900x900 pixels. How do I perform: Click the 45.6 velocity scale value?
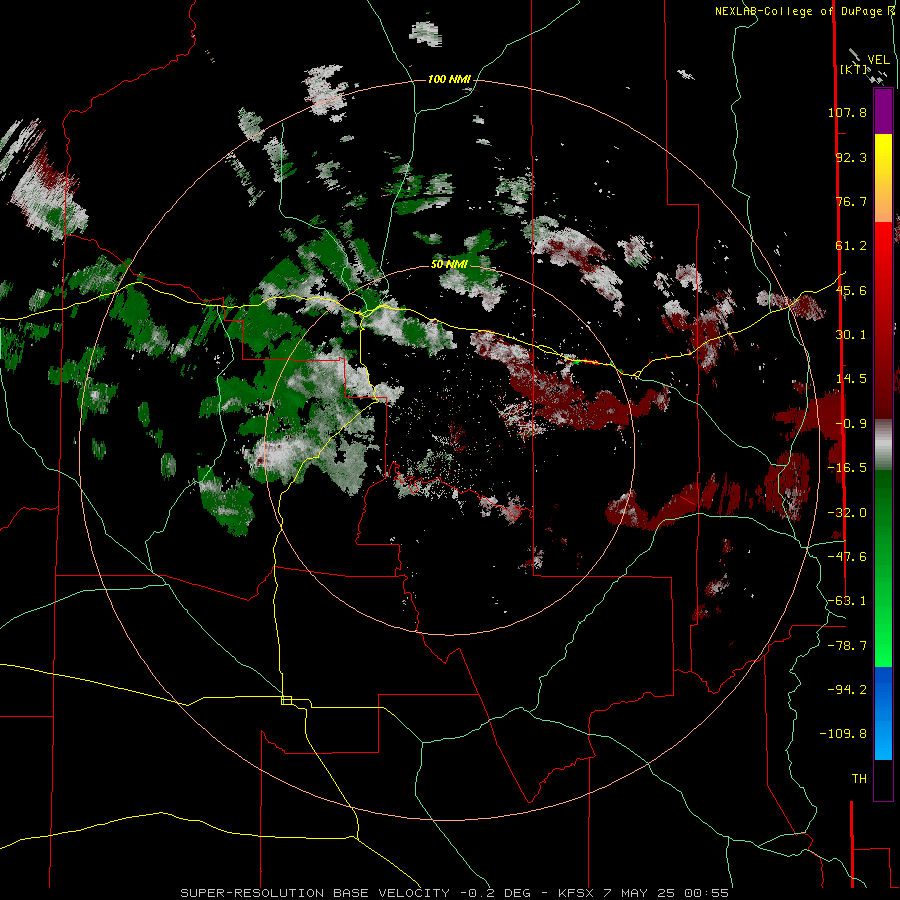click(x=851, y=290)
